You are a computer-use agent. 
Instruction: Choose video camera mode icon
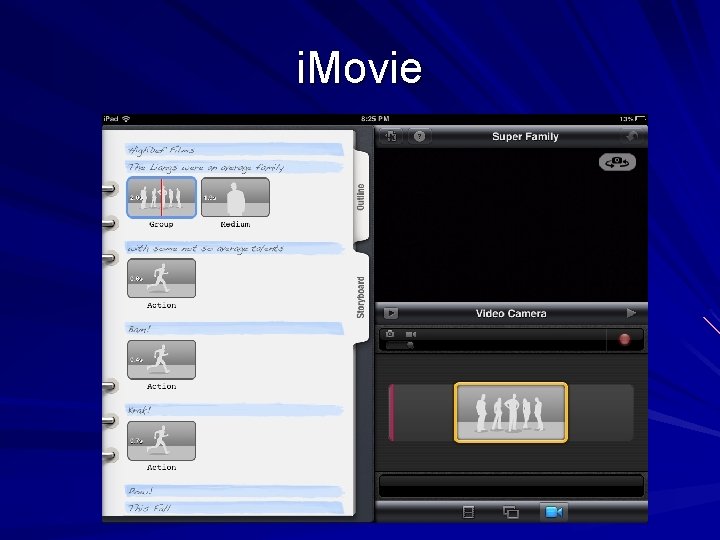(x=411, y=334)
